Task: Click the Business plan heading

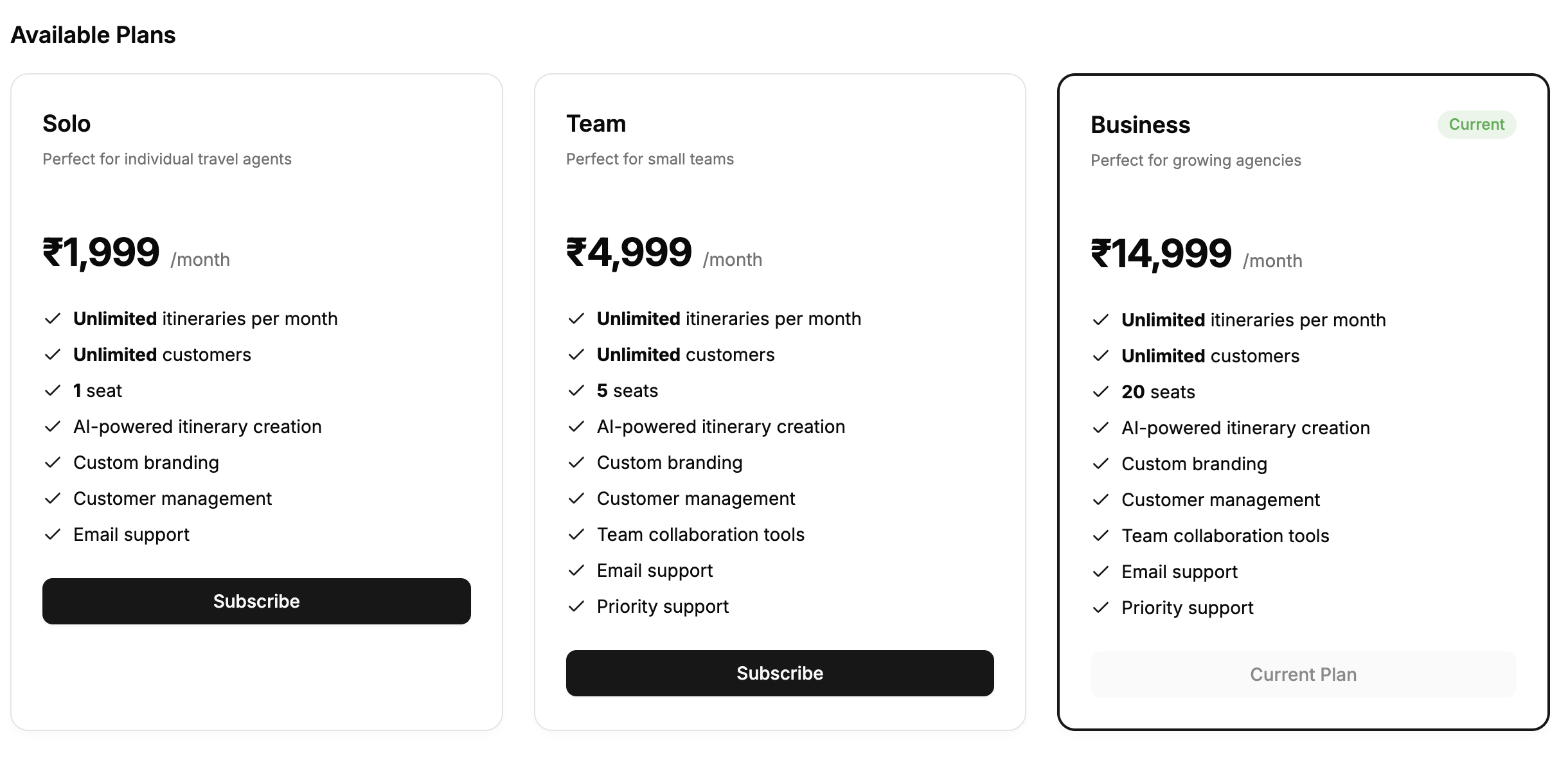Action: pos(1141,125)
